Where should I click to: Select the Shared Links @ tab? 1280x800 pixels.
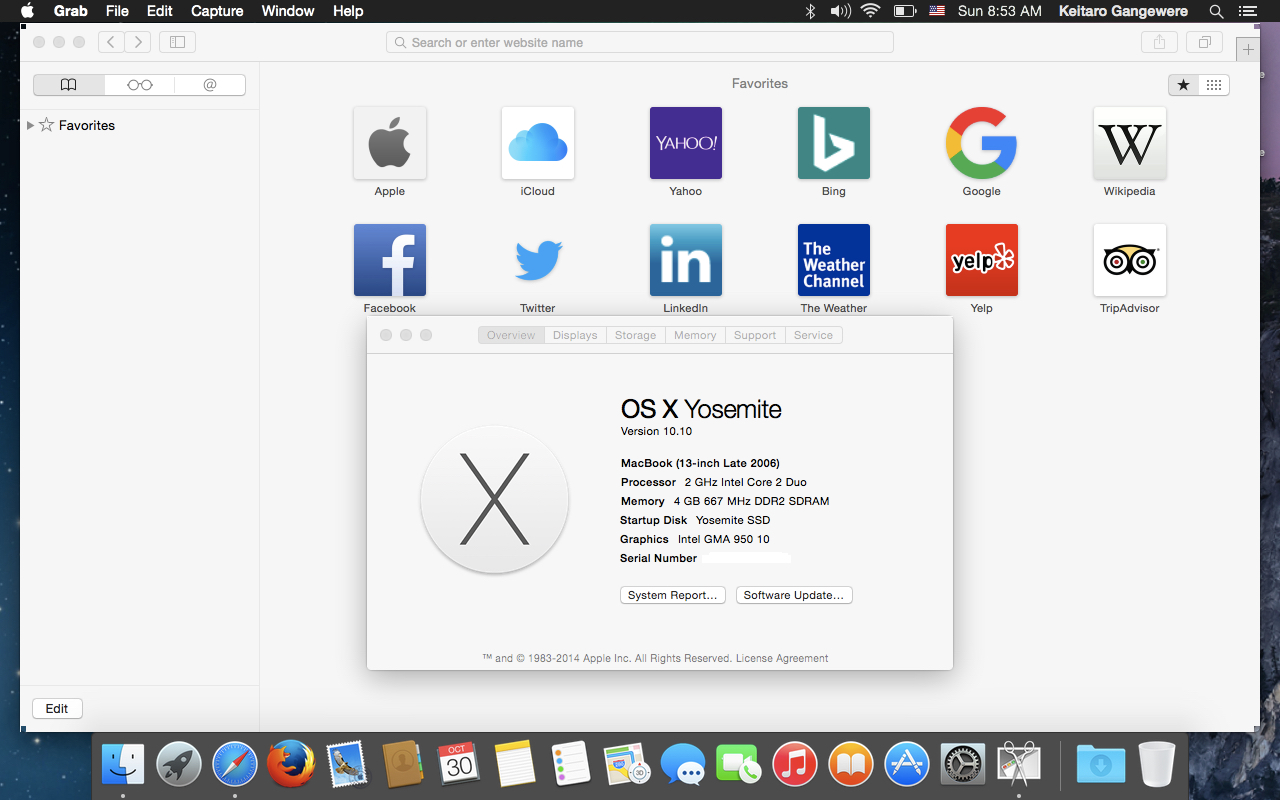[210, 85]
